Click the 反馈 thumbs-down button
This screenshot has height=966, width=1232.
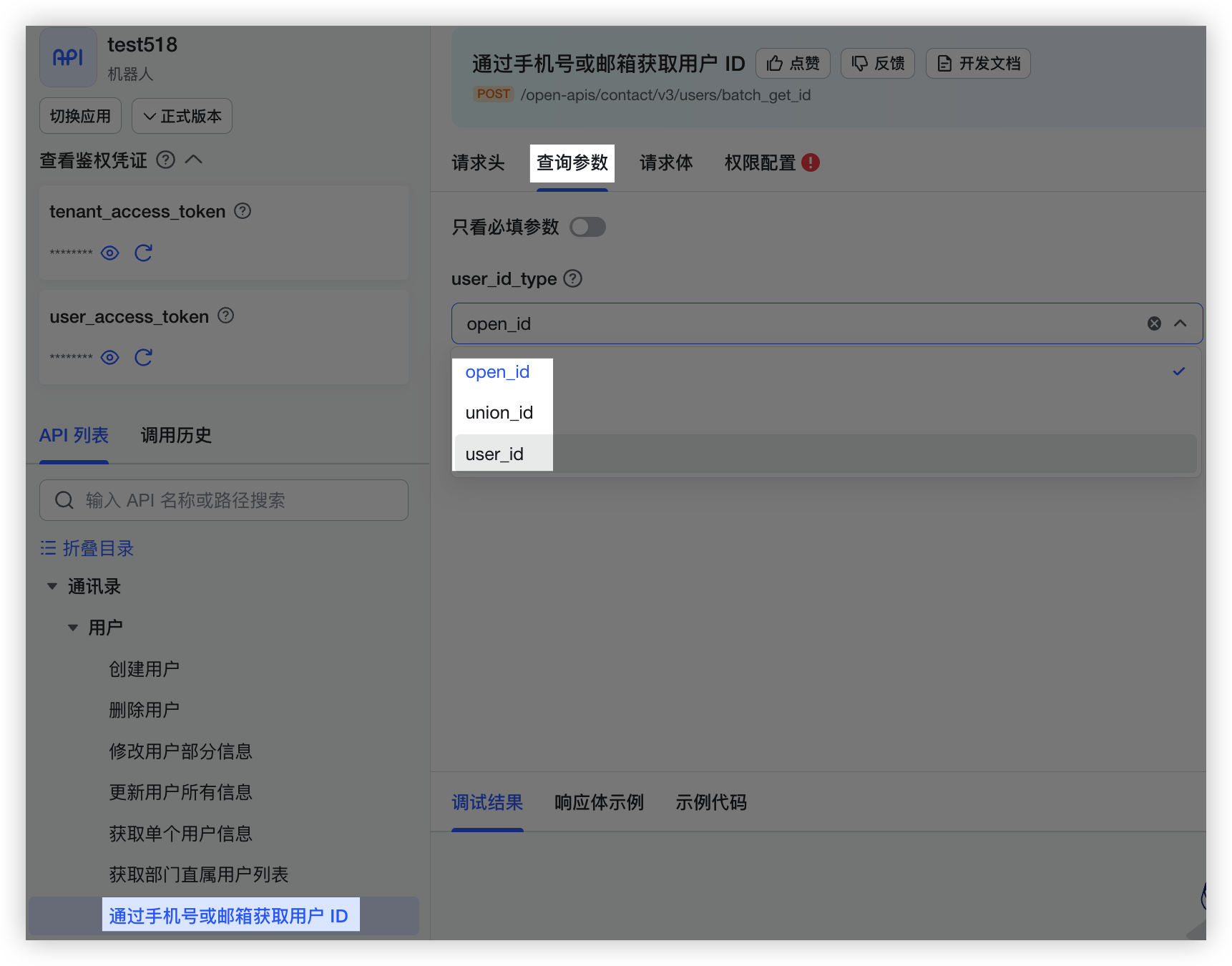pyautogui.click(x=878, y=64)
